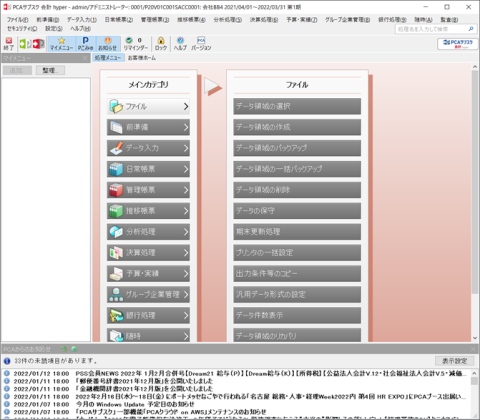Image resolution: width=480 pixels, height=420 pixels.
Task: Open the 管理帳票 red books icon
Action: pos(116,190)
